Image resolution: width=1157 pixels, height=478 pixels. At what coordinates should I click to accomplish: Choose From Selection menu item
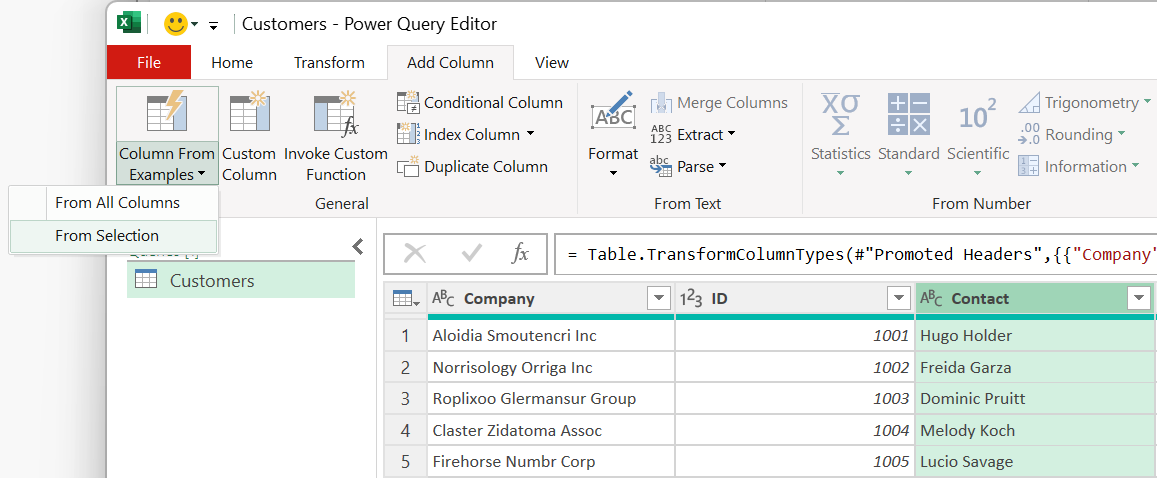pyautogui.click(x=114, y=236)
